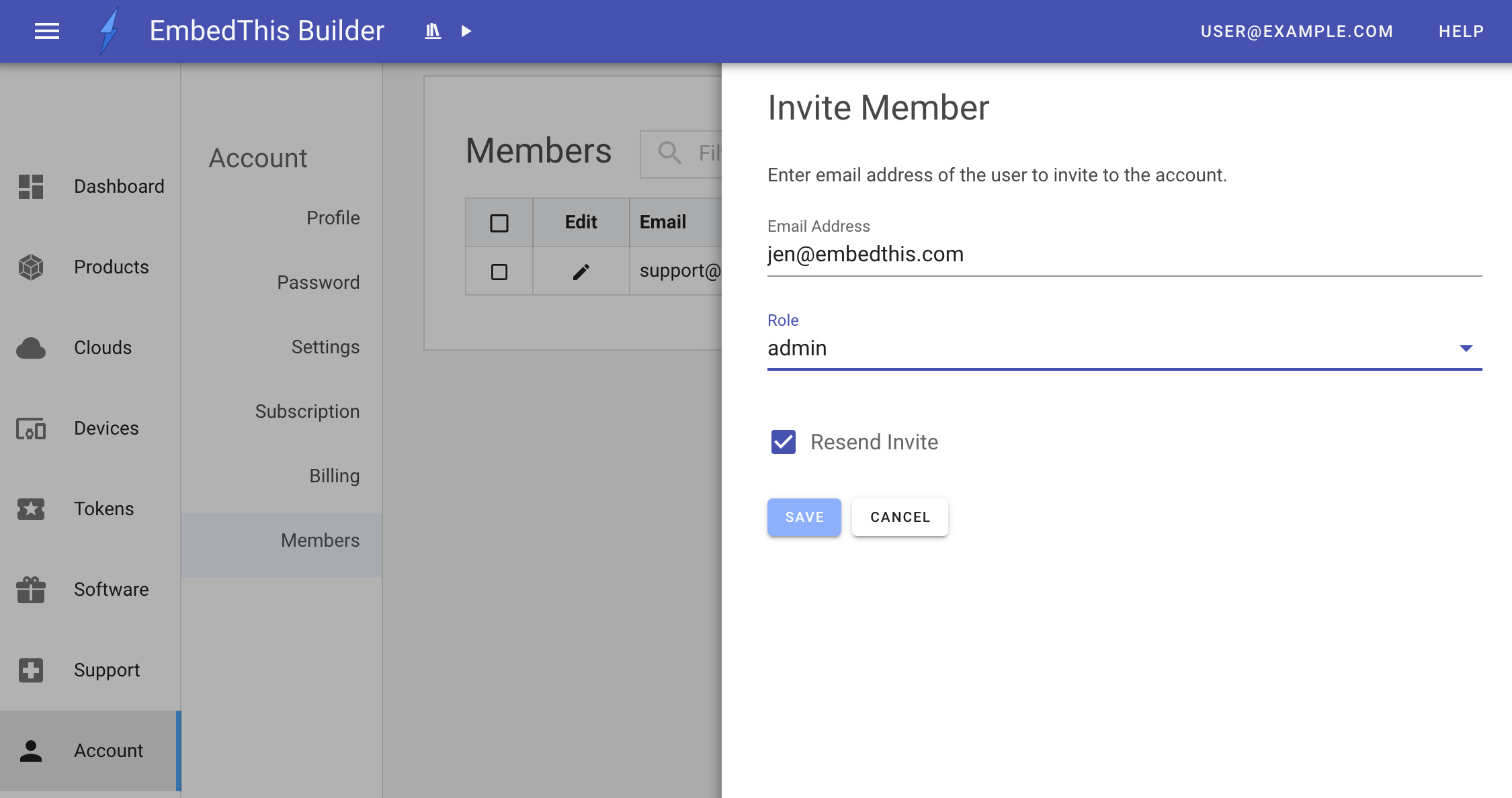Click the HELP link in header
Image resolution: width=1512 pixels, height=798 pixels.
point(1461,31)
